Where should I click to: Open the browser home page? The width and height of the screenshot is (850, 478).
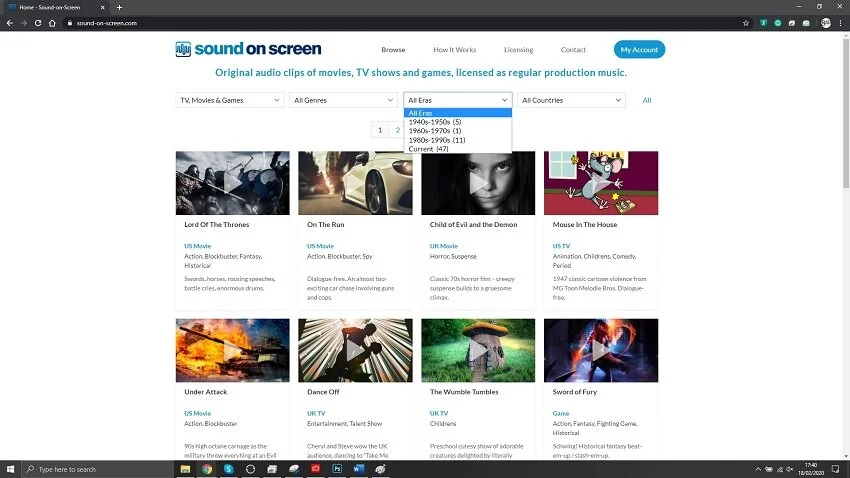pyautogui.click(x=52, y=23)
